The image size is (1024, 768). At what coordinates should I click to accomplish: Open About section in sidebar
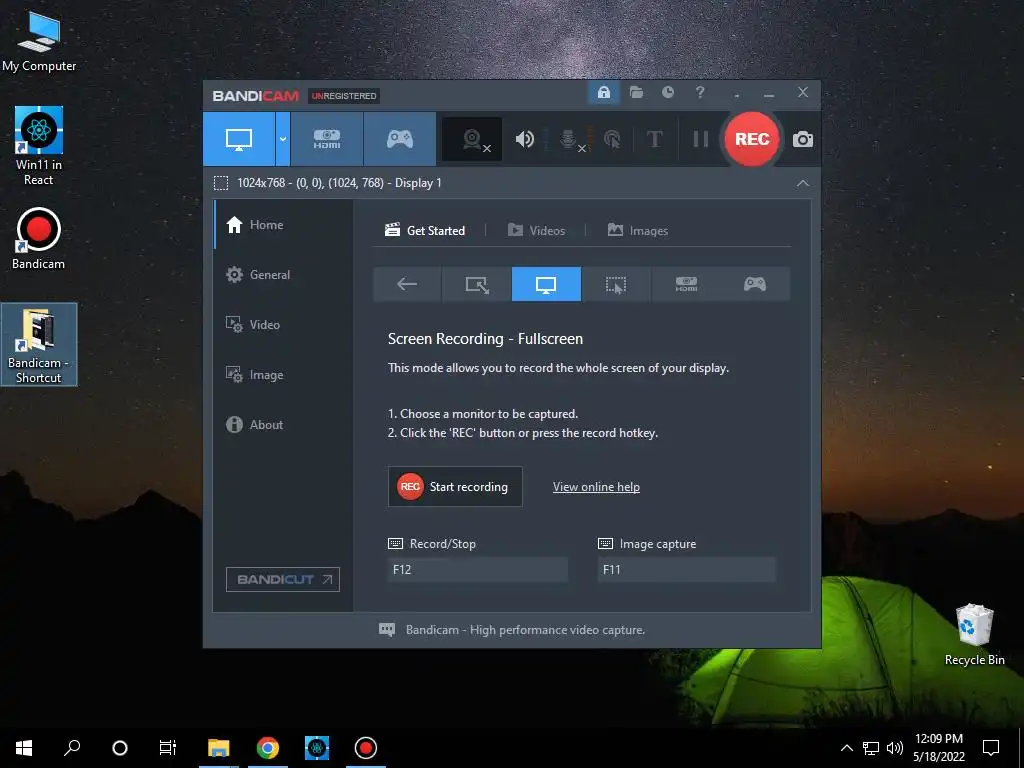[283, 424]
